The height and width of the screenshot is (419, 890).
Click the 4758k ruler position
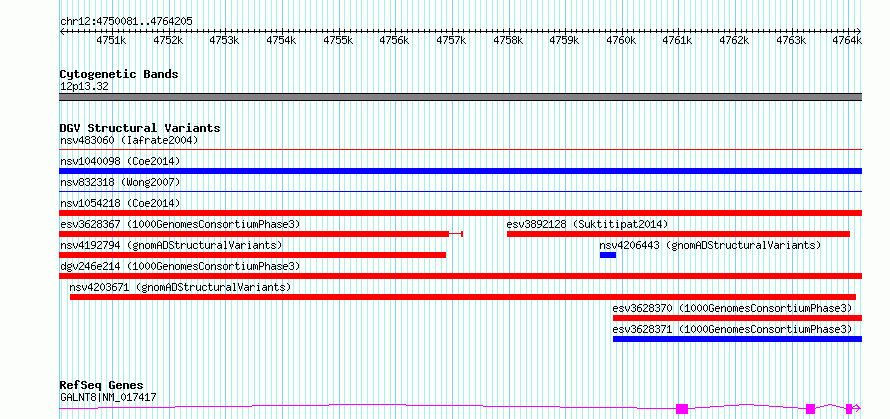coord(508,40)
